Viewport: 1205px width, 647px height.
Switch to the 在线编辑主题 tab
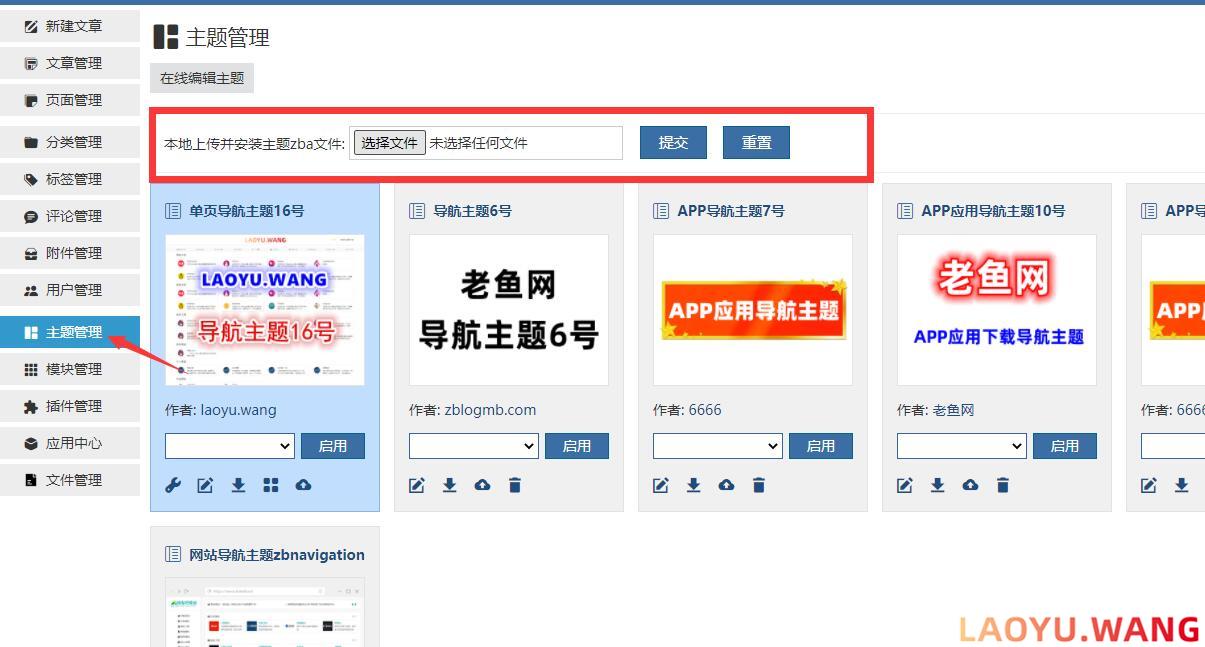click(201, 77)
